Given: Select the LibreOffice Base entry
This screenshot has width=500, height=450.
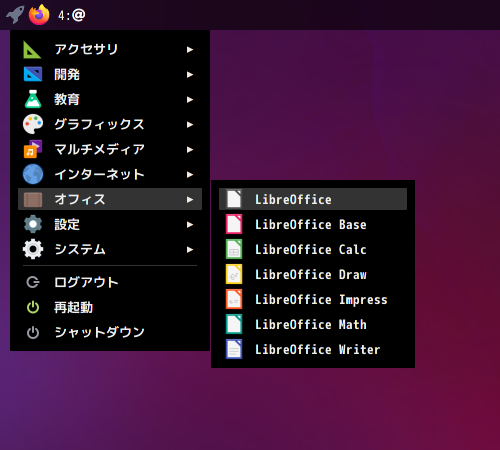Looking at the screenshot, I should 313,224.
